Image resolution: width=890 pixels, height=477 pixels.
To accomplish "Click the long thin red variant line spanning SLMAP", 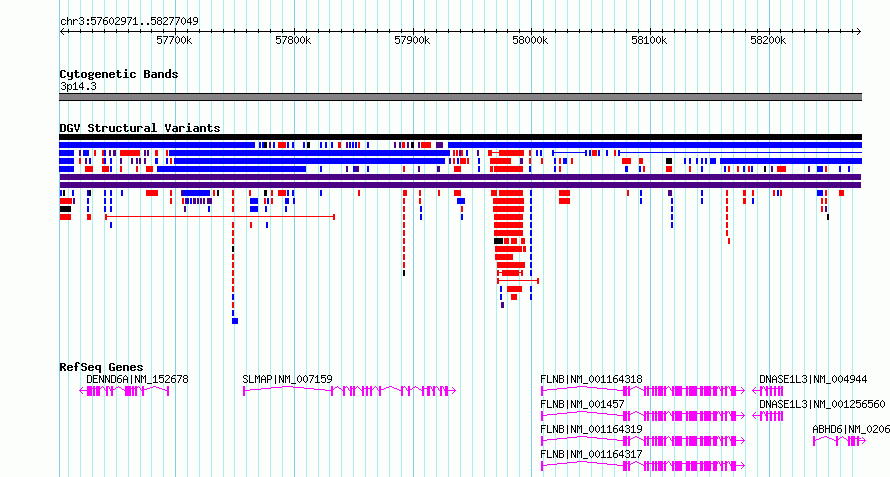I will tap(220, 216).
